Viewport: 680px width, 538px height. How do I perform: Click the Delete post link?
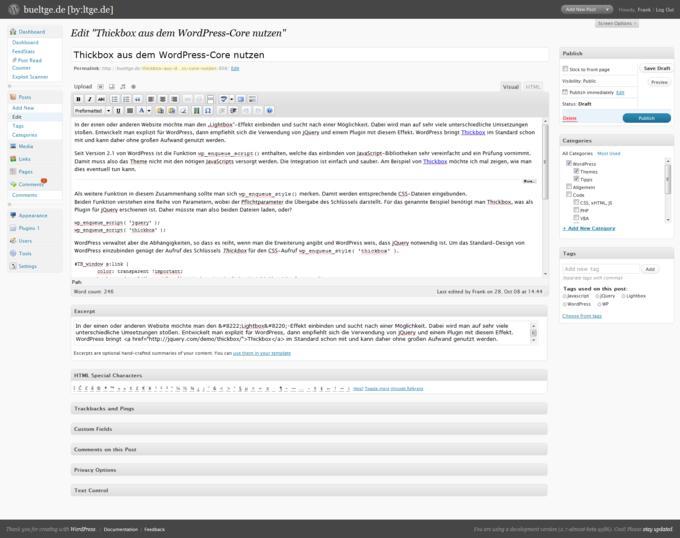pyautogui.click(x=569, y=118)
